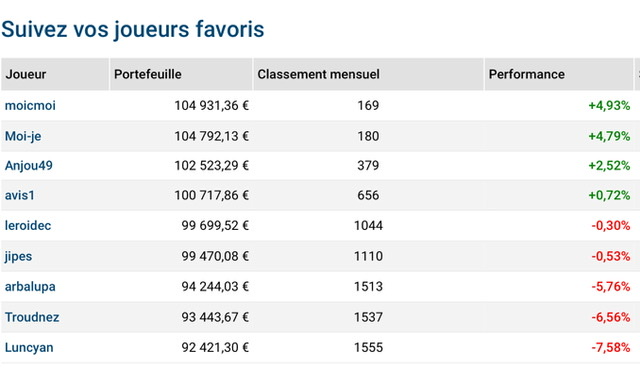Open player profile arbalupa
Screen dimensions: 640x379
pos(30,286)
